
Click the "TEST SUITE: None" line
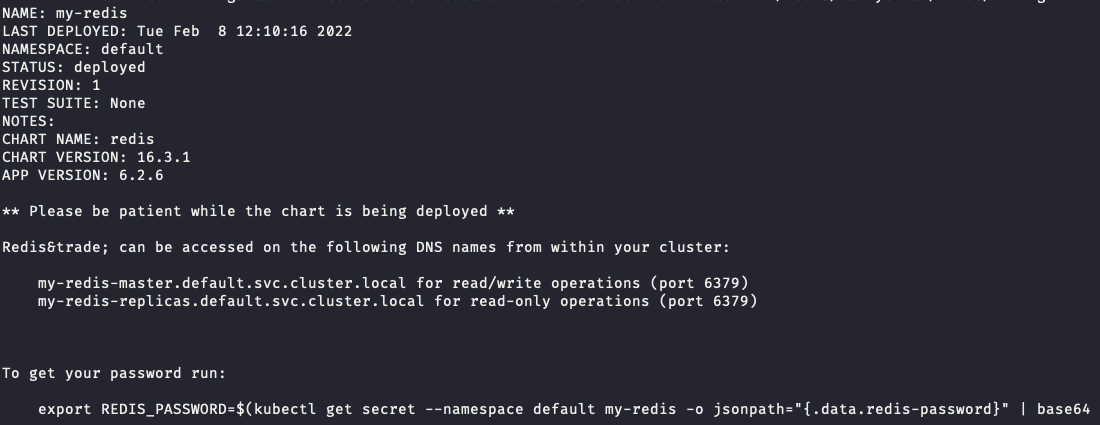tap(73, 103)
